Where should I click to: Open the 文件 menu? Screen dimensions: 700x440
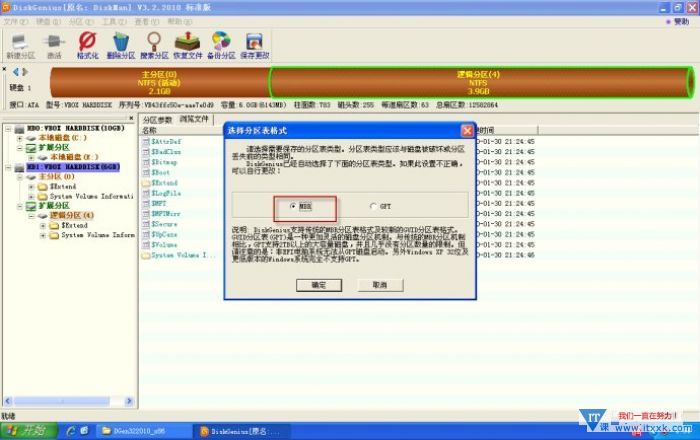[16, 21]
